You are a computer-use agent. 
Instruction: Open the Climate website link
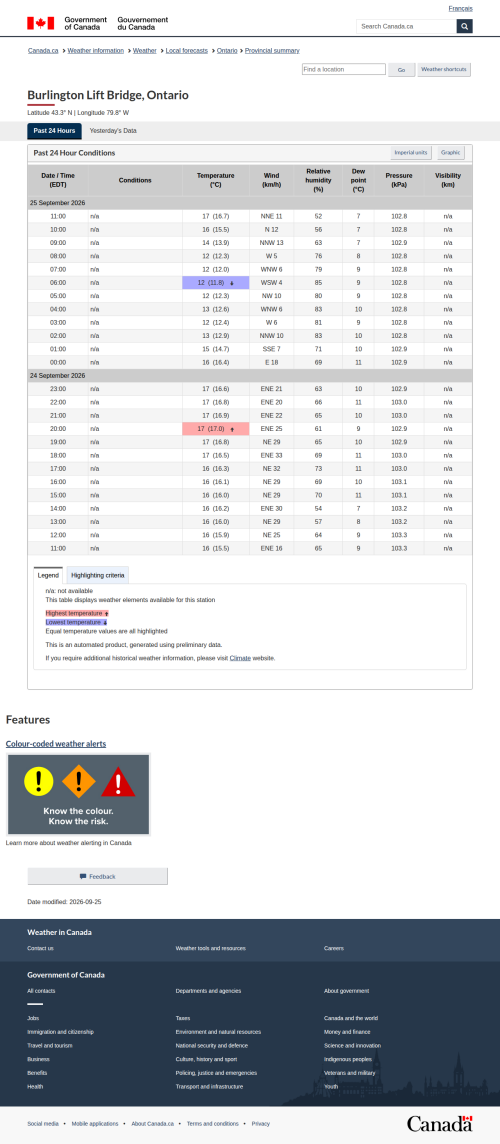[240, 658]
